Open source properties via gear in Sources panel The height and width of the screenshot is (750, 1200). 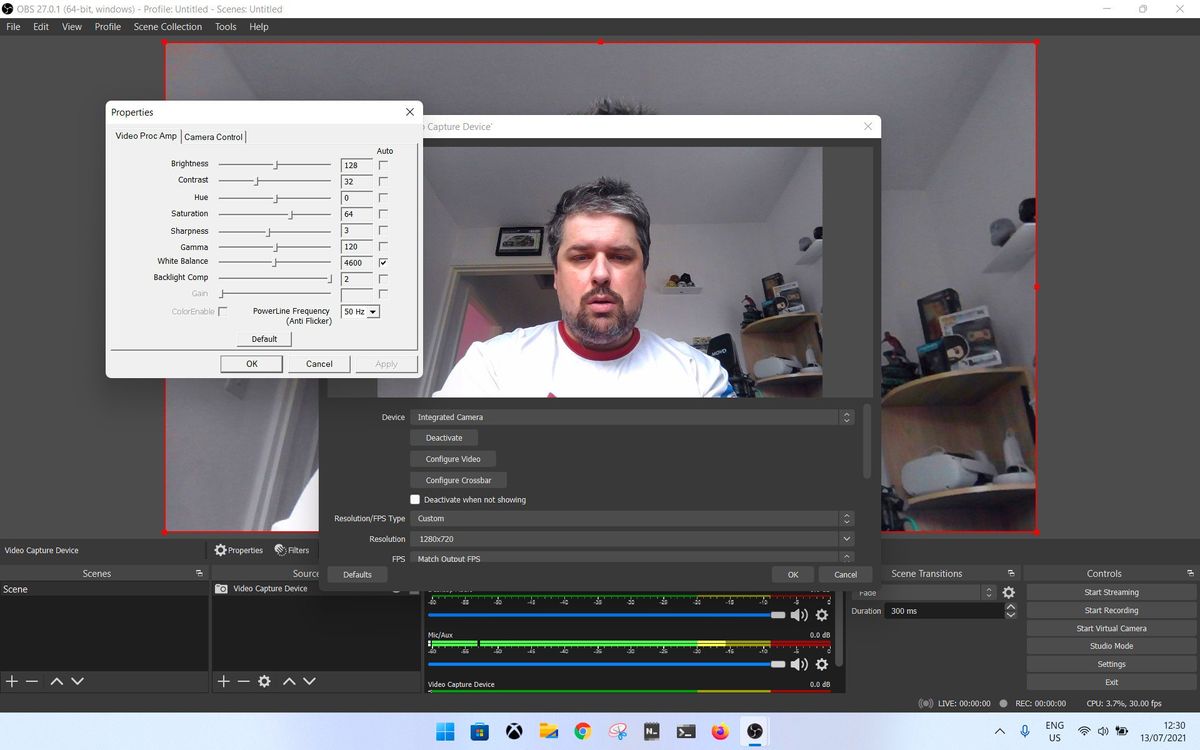click(x=263, y=681)
